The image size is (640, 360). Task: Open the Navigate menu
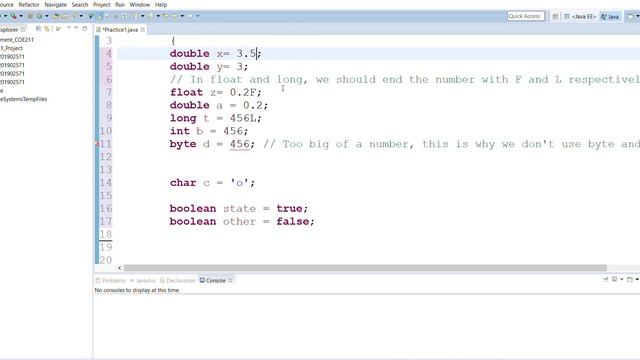pos(56,4)
